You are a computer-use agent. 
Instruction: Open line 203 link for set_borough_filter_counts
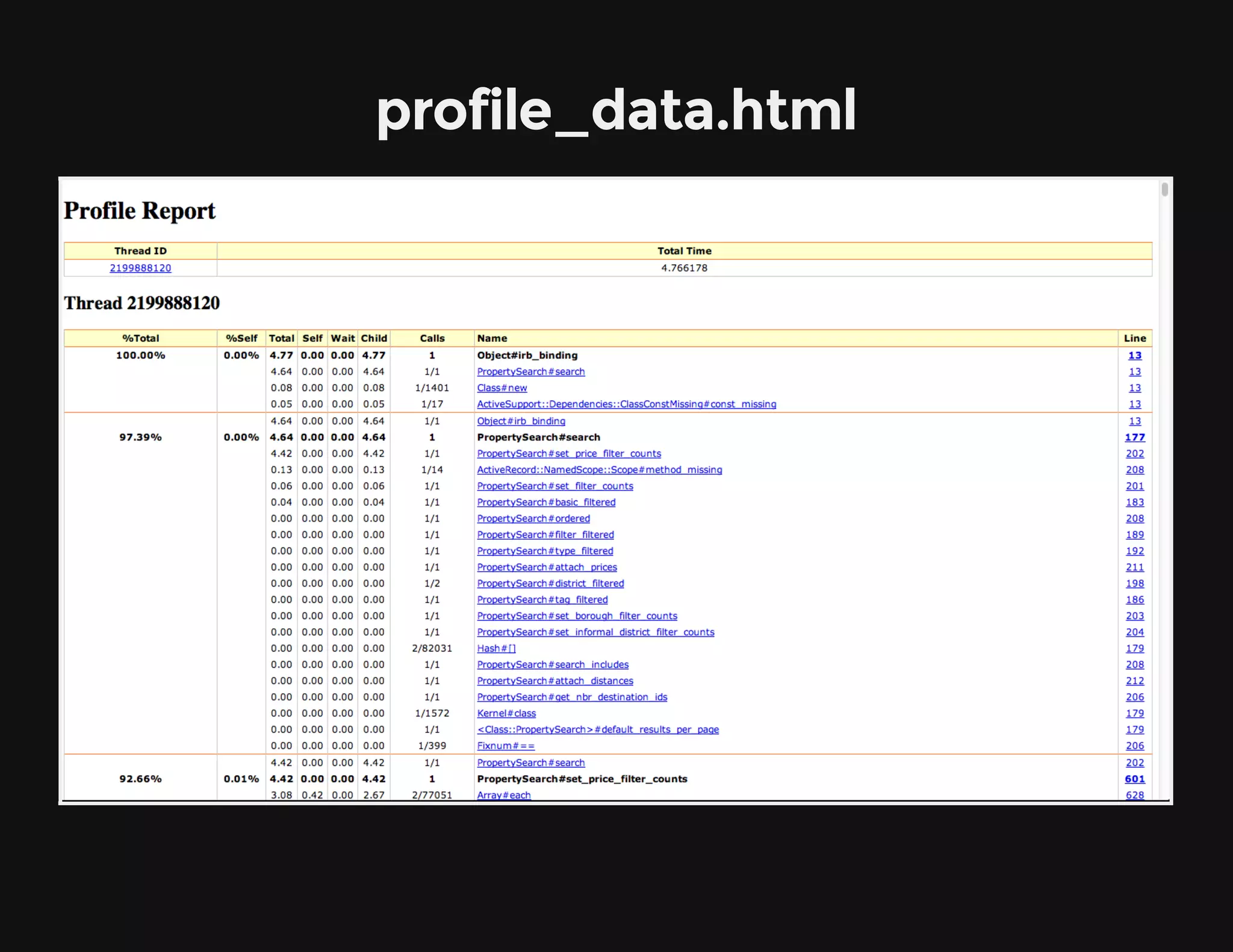1135,616
